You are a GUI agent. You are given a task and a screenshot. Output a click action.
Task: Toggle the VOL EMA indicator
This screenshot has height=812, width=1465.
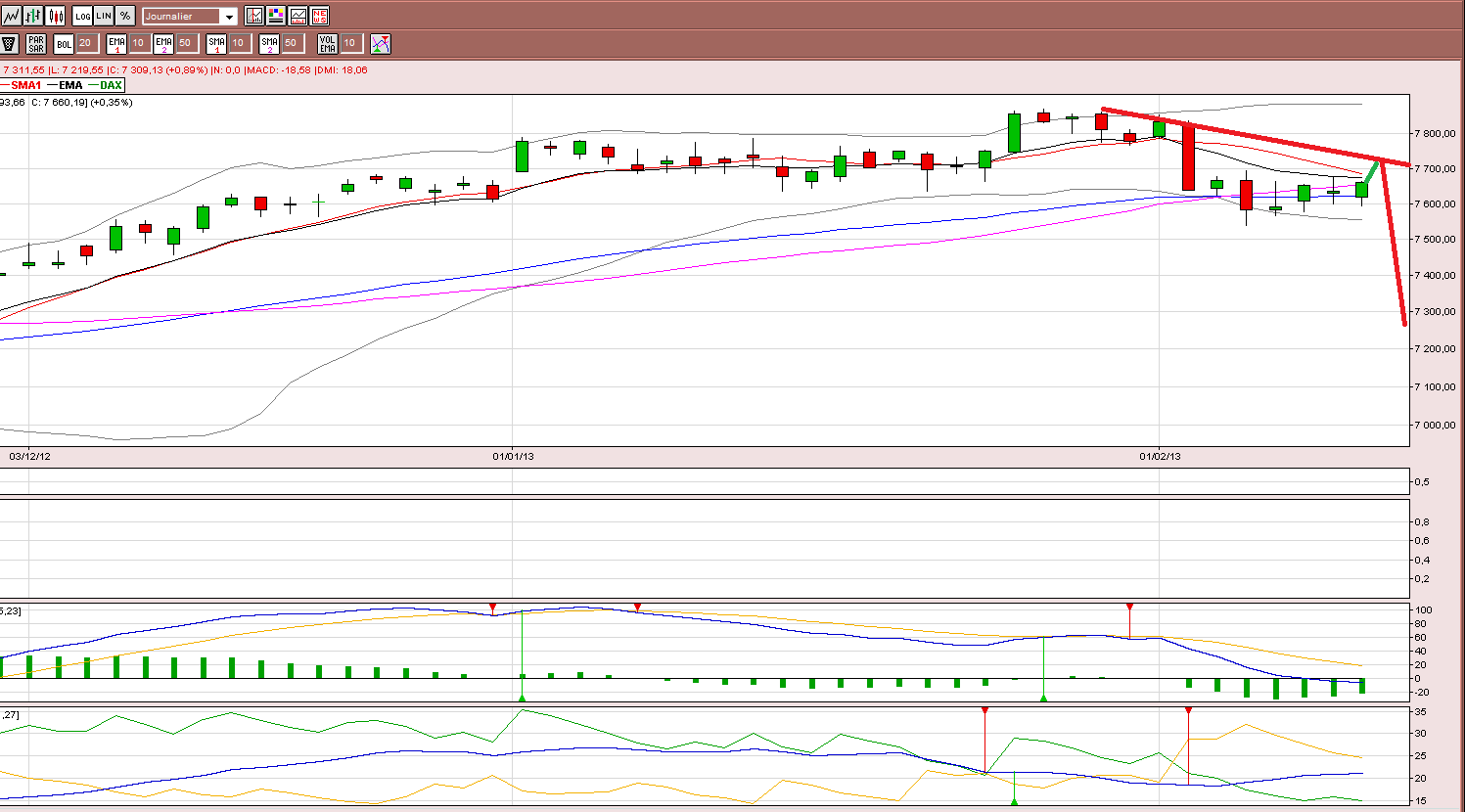pos(328,43)
